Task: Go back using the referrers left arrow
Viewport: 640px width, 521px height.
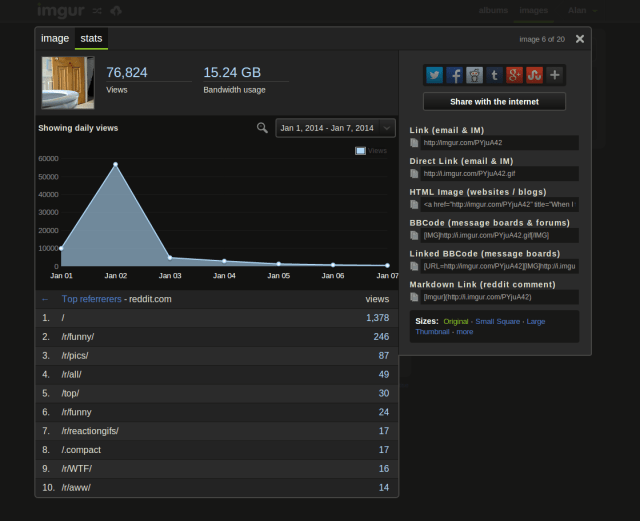Action: point(45,299)
